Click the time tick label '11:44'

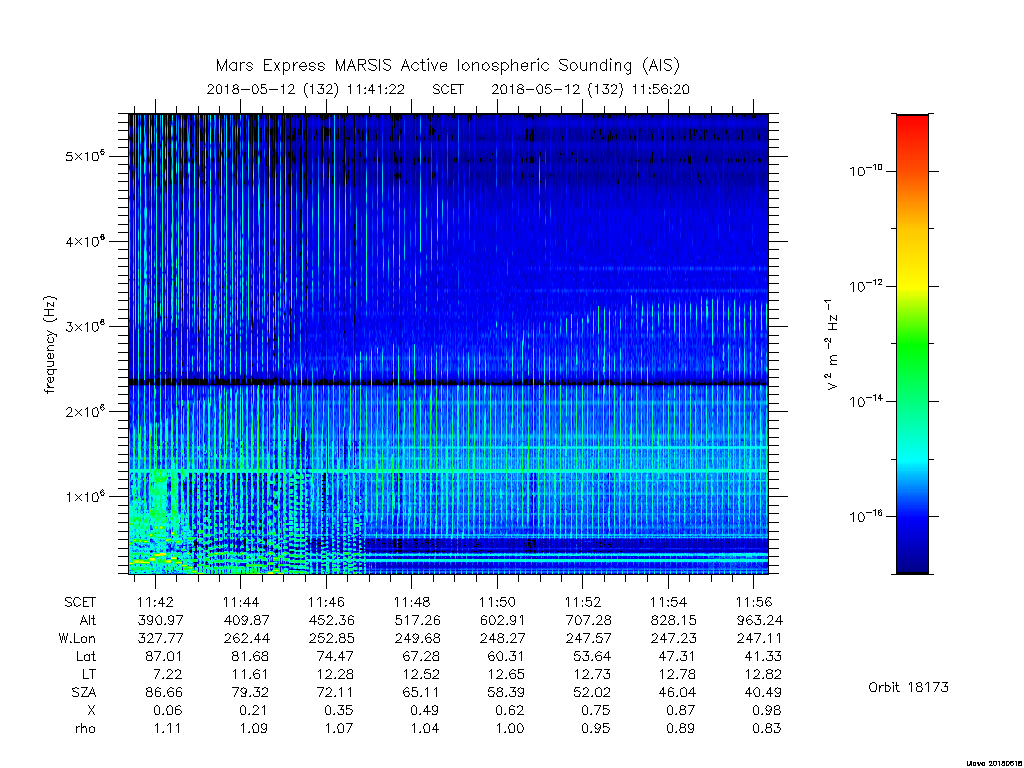pyautogui.click(x=241, y=602)
